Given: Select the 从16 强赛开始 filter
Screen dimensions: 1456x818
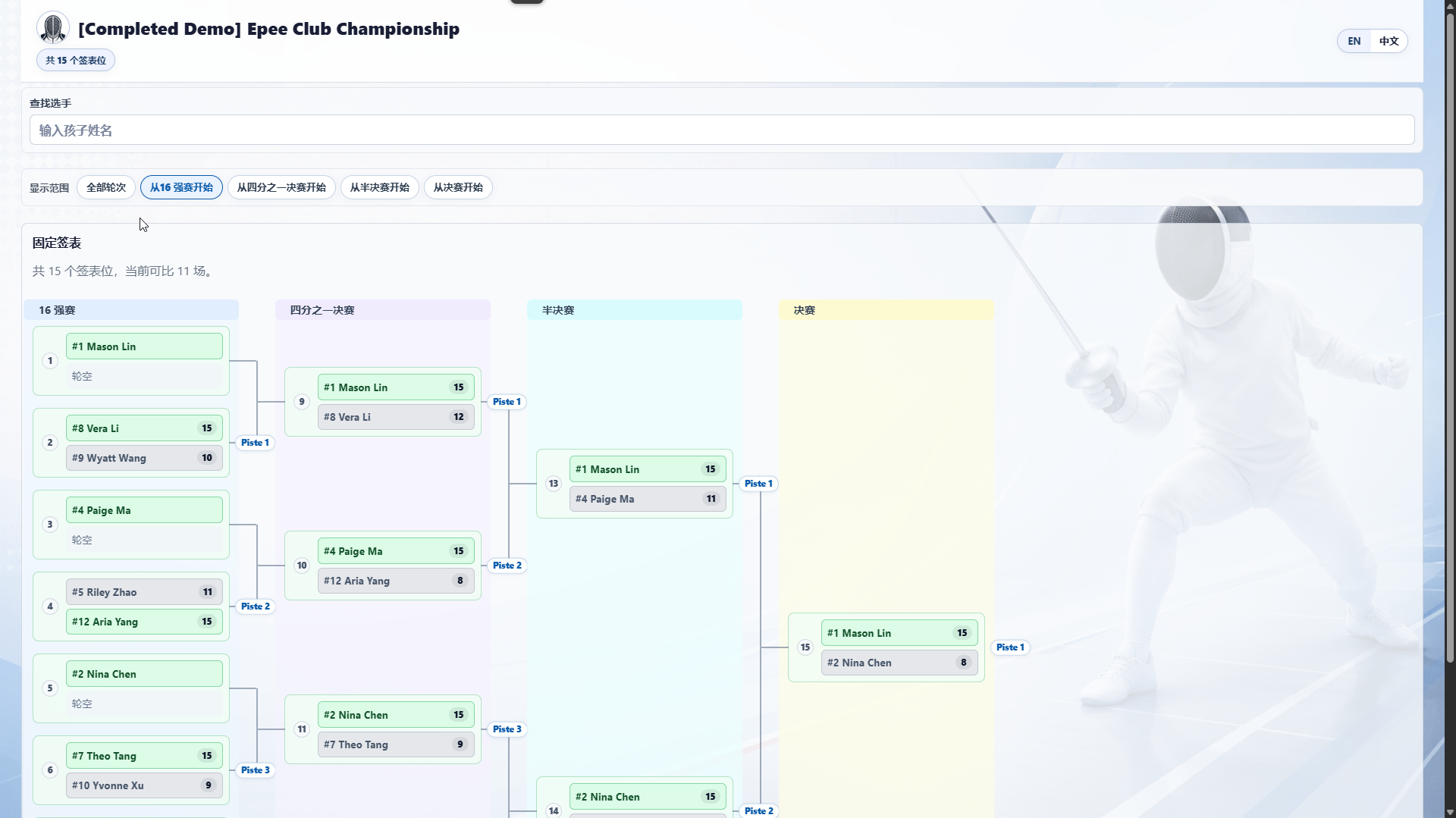Looking at the screenshot, I should (181, 187).
